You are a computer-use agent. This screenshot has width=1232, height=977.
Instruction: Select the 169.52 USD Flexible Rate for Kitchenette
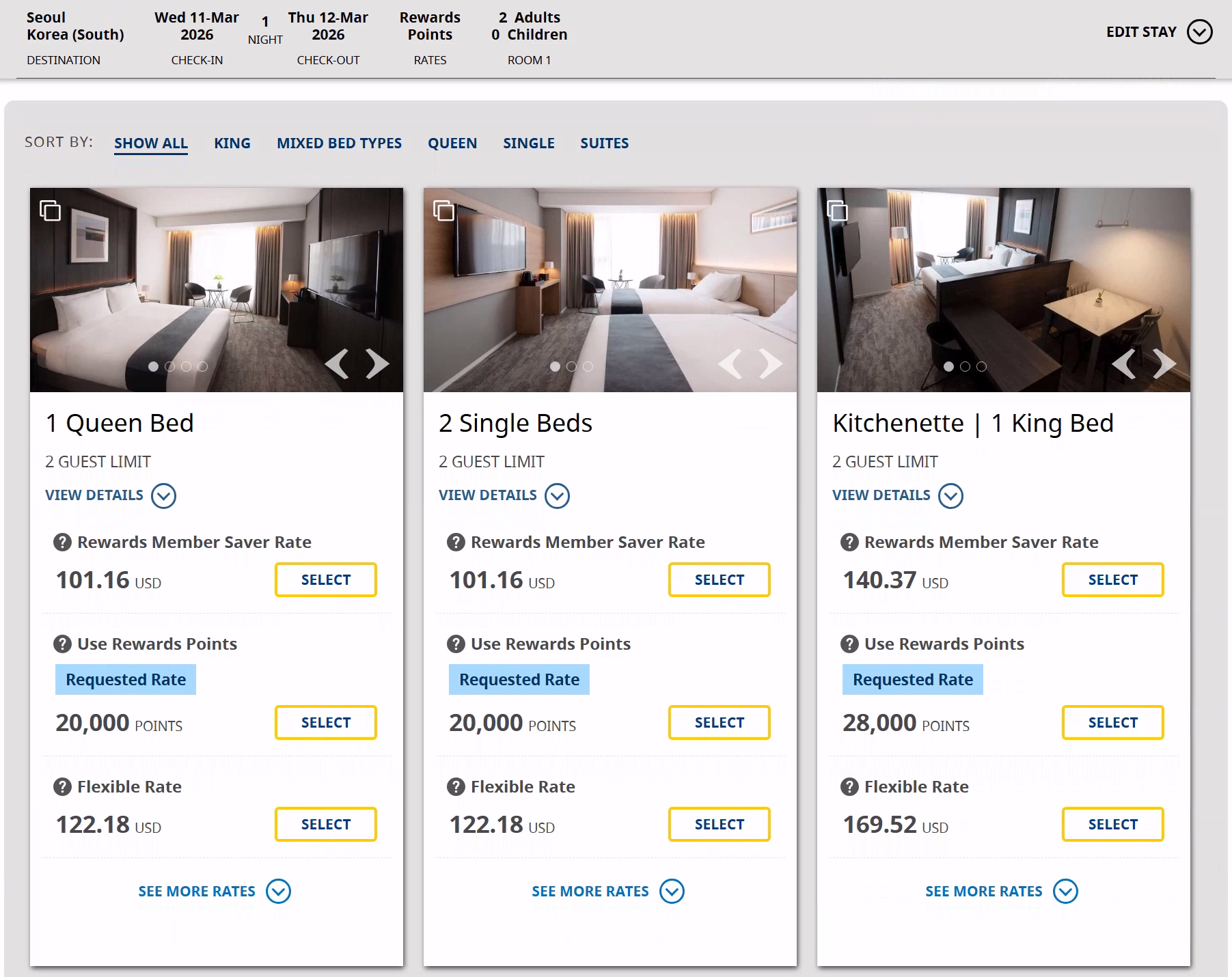click(1112, 825)
